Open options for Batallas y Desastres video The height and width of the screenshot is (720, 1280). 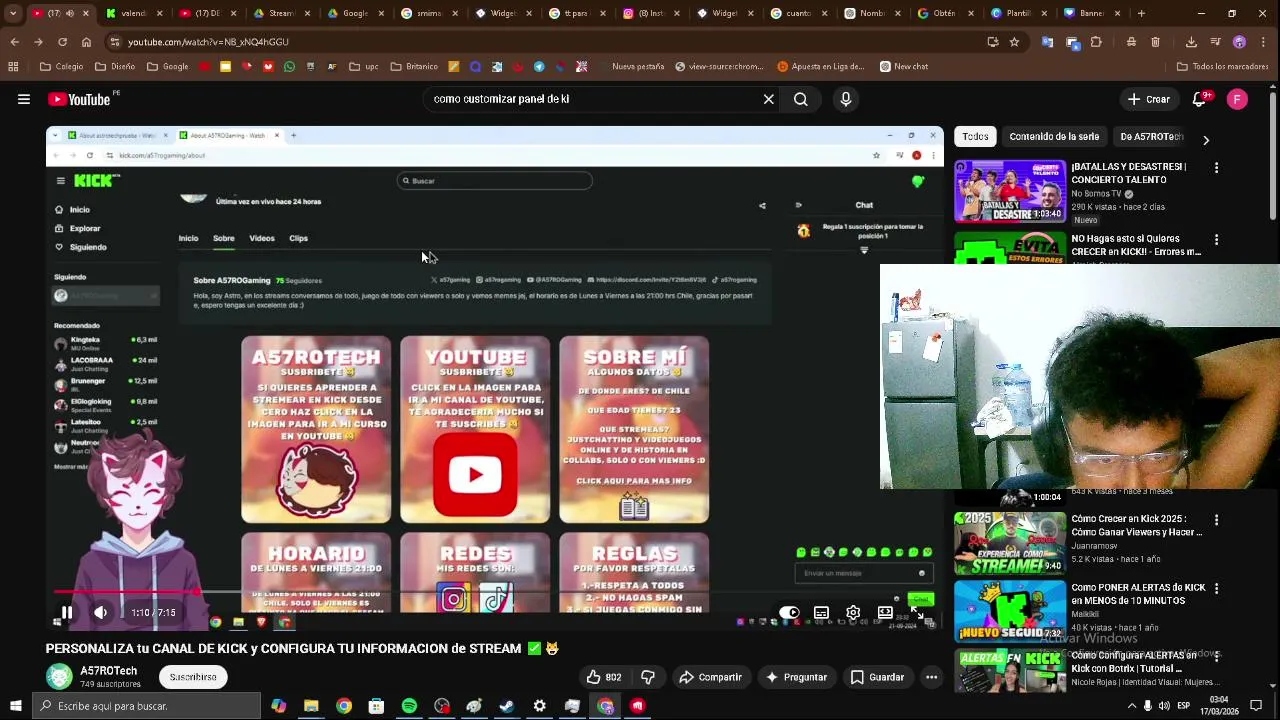pos(1216,168)
